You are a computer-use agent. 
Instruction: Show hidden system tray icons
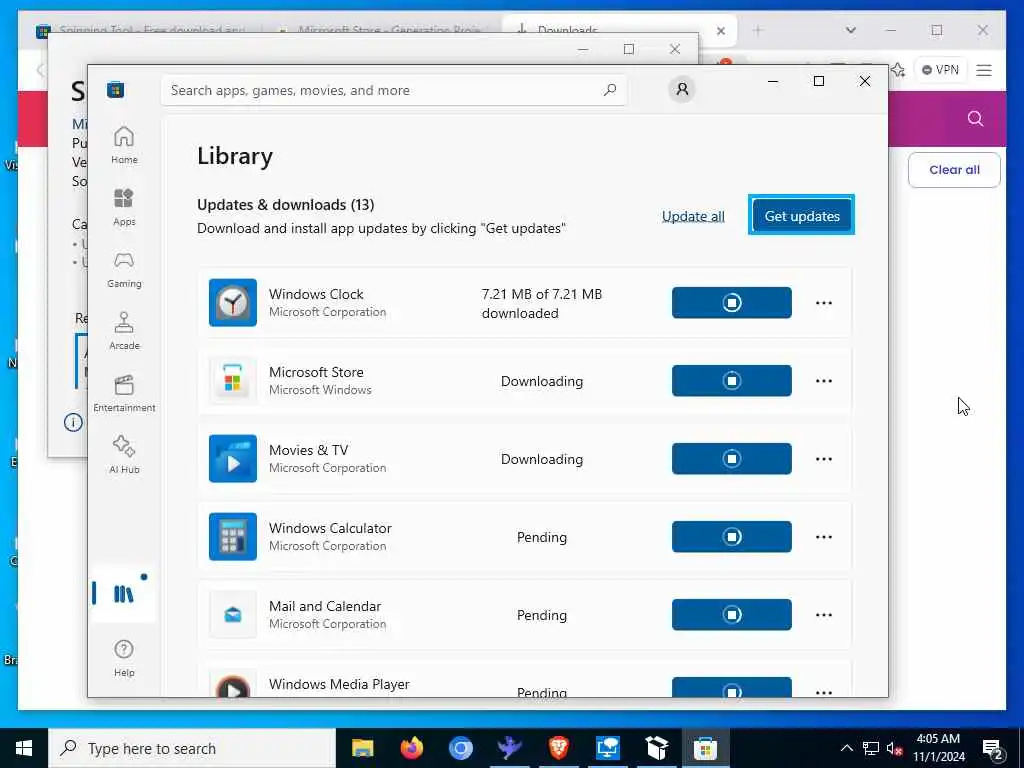pyautogui.click(x=846, y=748)
